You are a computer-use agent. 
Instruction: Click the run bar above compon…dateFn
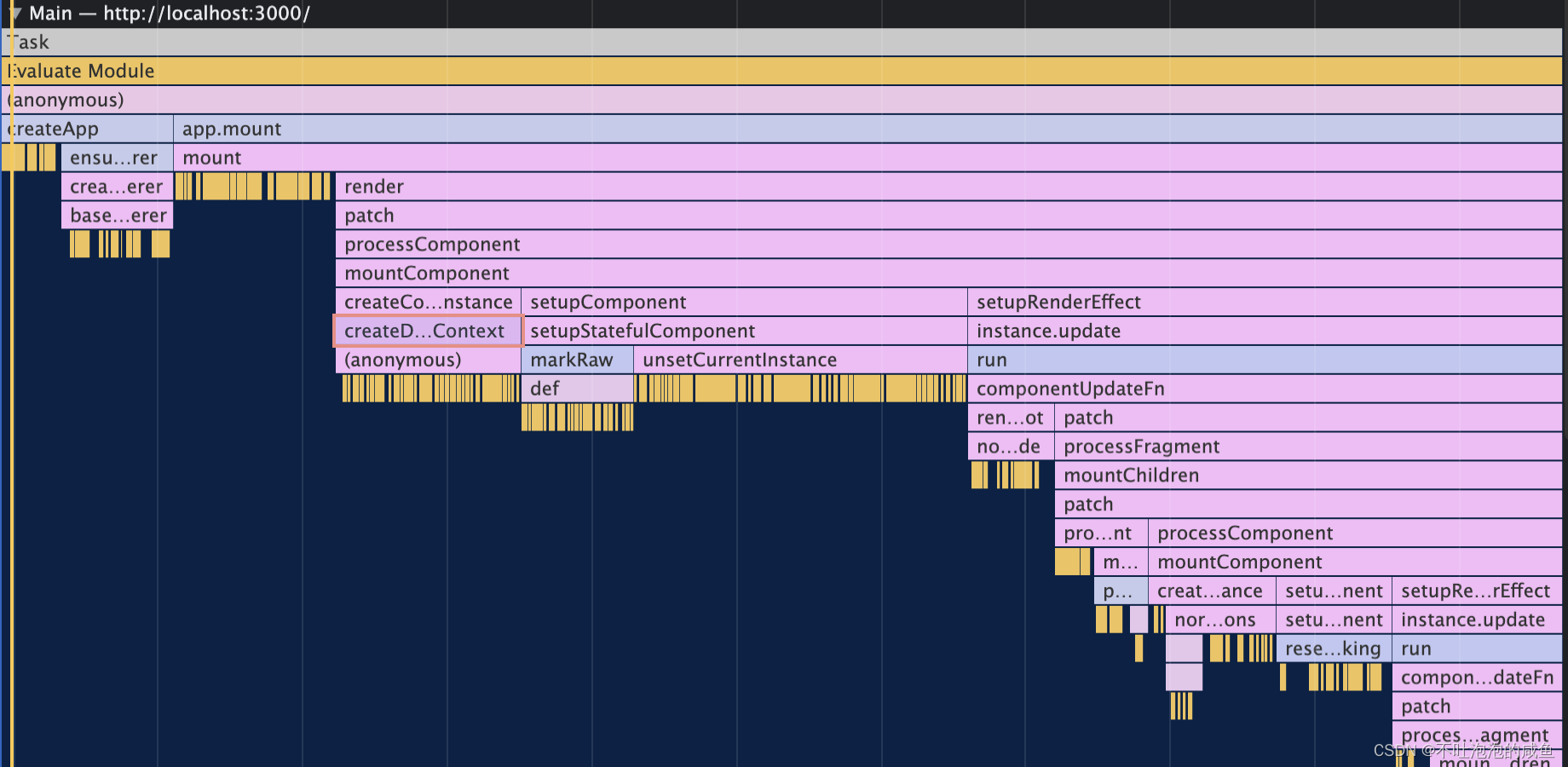pyautogui.click(x=1478, y=650)
